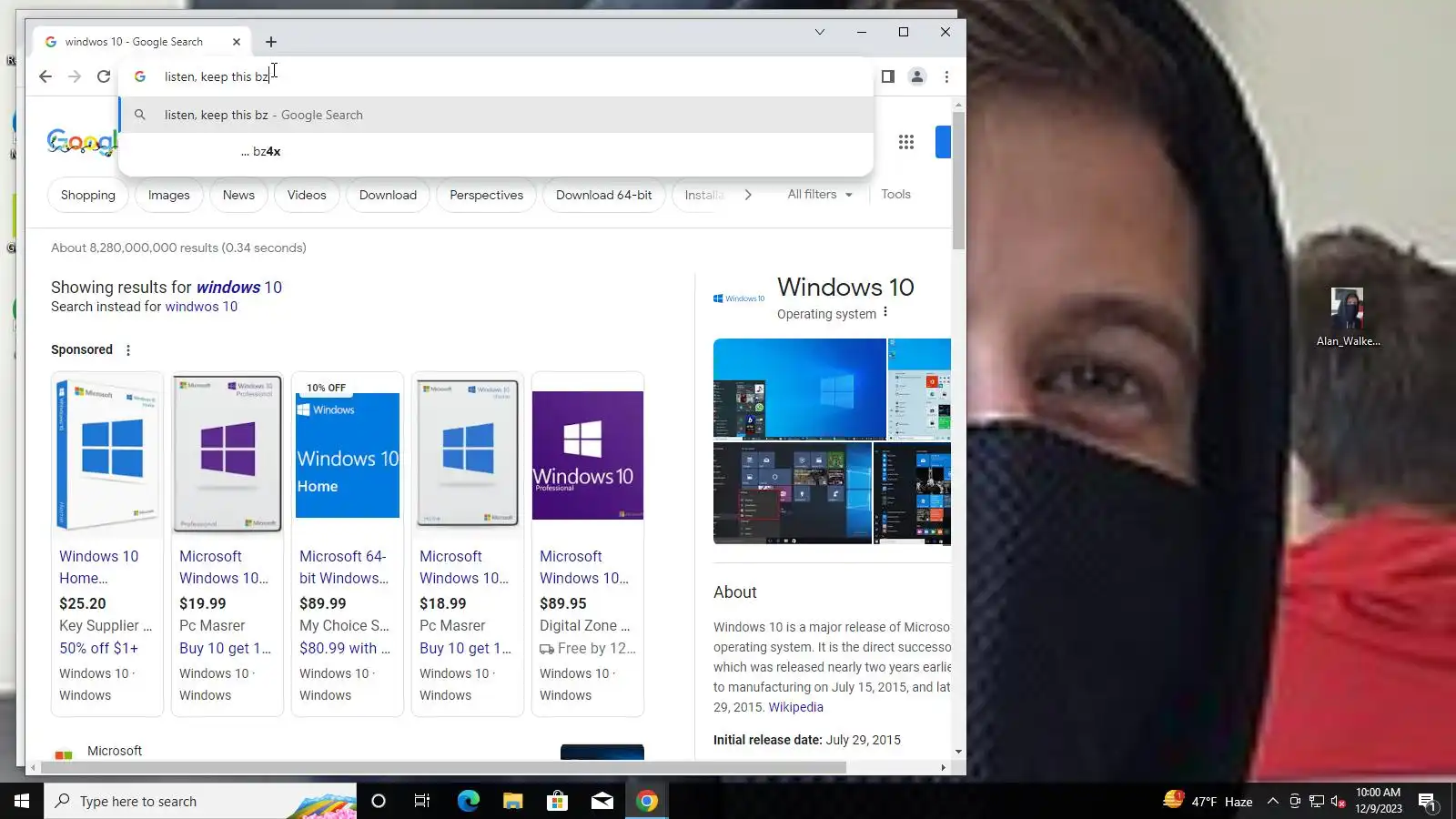Screen dimensions: 1456x819
Task: Click the Windows 10 logo in knowledge panel
Action: (x=739, y=298)
